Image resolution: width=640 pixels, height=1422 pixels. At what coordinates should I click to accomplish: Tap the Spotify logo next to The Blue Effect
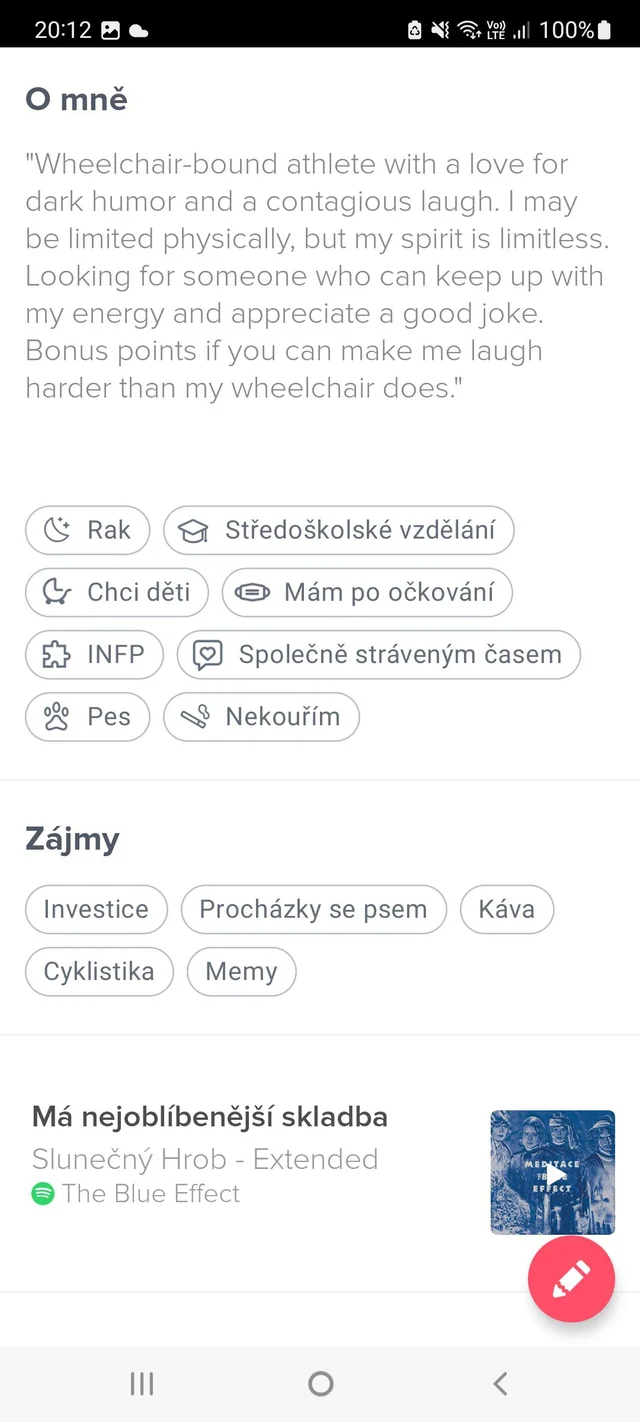(x=44, y=1193)
